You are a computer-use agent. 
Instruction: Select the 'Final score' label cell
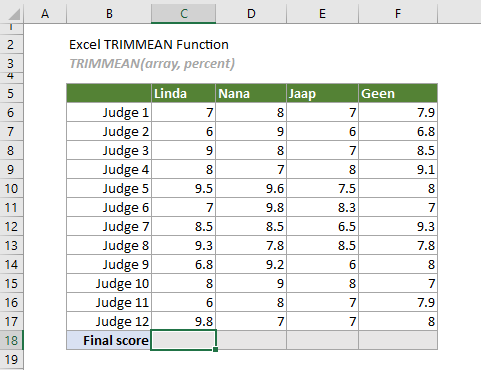(x=109, y=340)
